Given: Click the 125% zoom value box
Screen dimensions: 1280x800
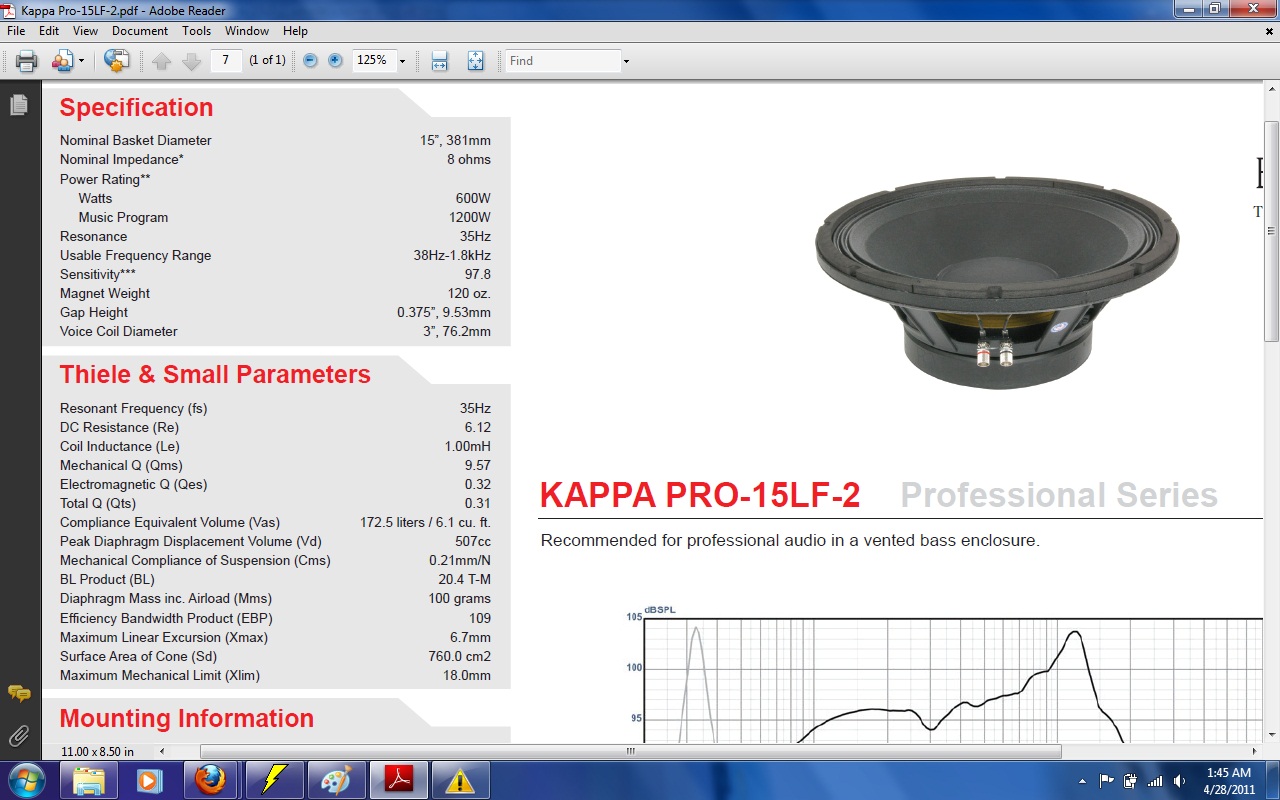Looking at the screenshot, I should [373, 60].
